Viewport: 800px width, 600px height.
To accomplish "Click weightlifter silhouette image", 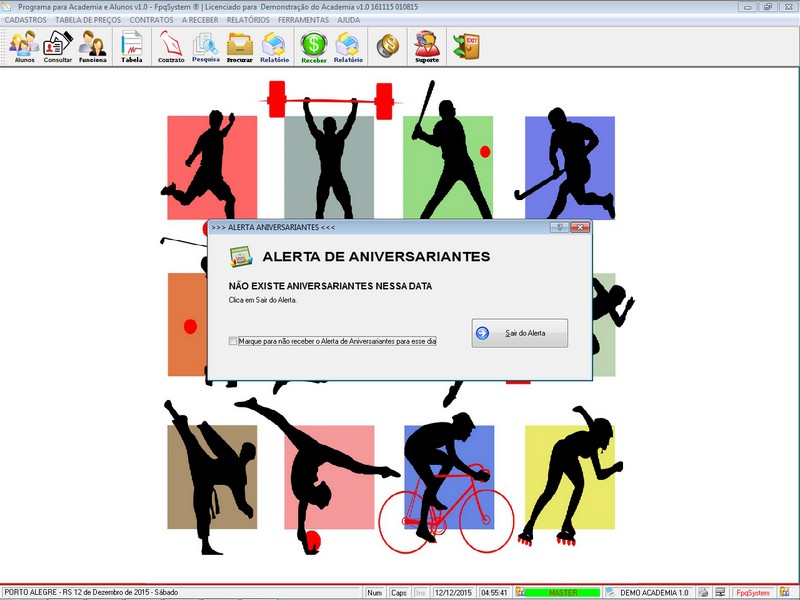I will click(330, 151).
